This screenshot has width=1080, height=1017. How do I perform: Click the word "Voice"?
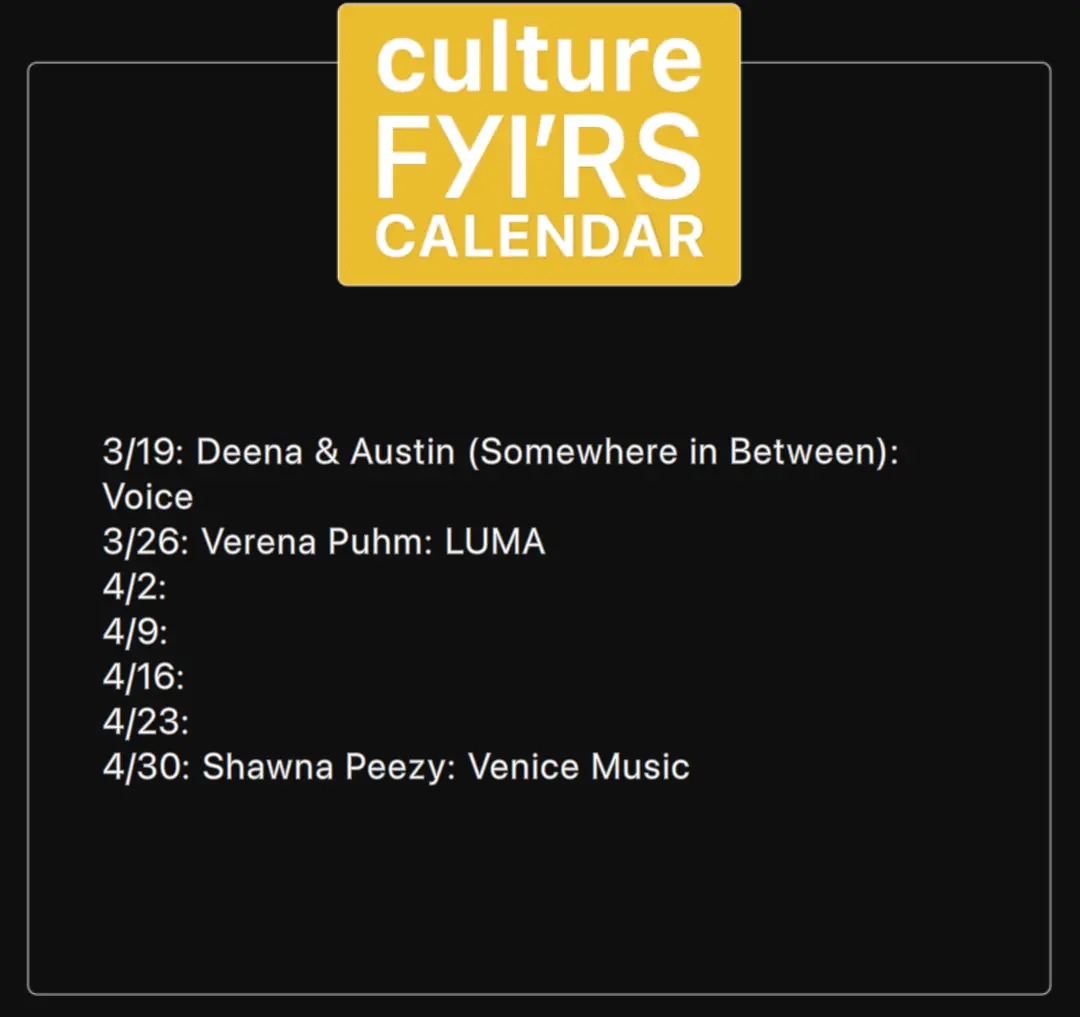point(148,497)
